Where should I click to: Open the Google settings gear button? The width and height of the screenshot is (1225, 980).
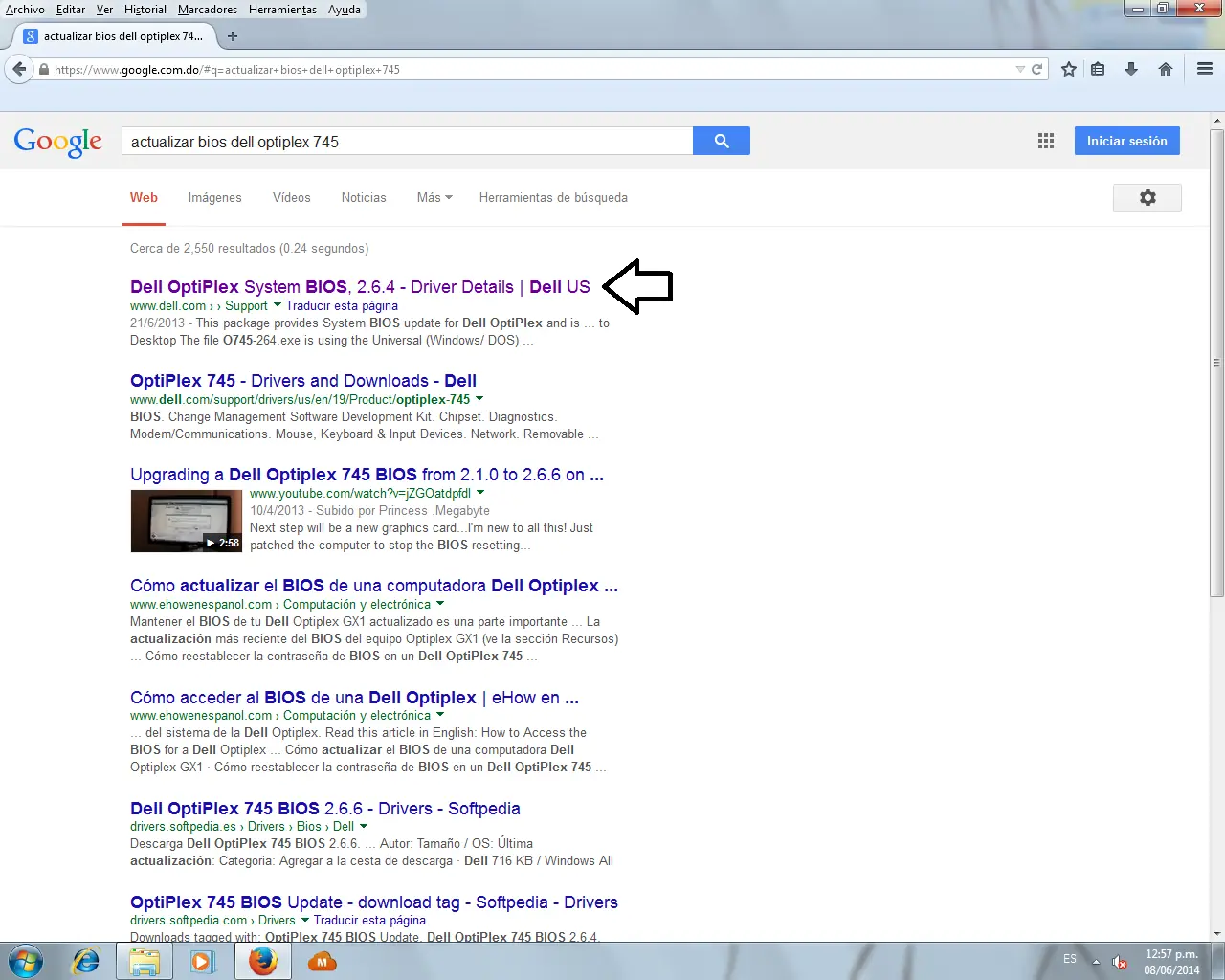coord(1147,197)
